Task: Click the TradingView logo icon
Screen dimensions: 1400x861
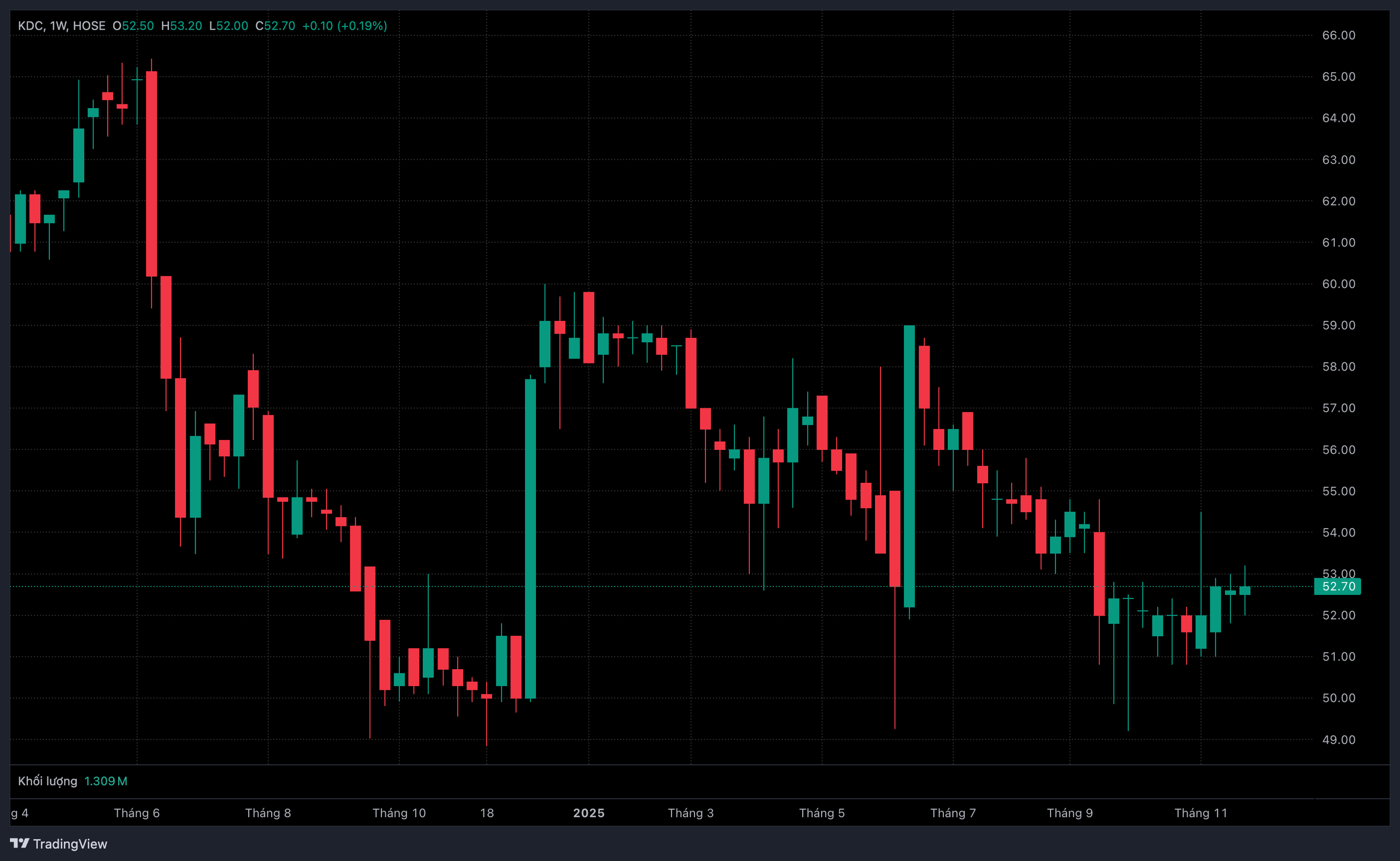Action: coord(19,843)
